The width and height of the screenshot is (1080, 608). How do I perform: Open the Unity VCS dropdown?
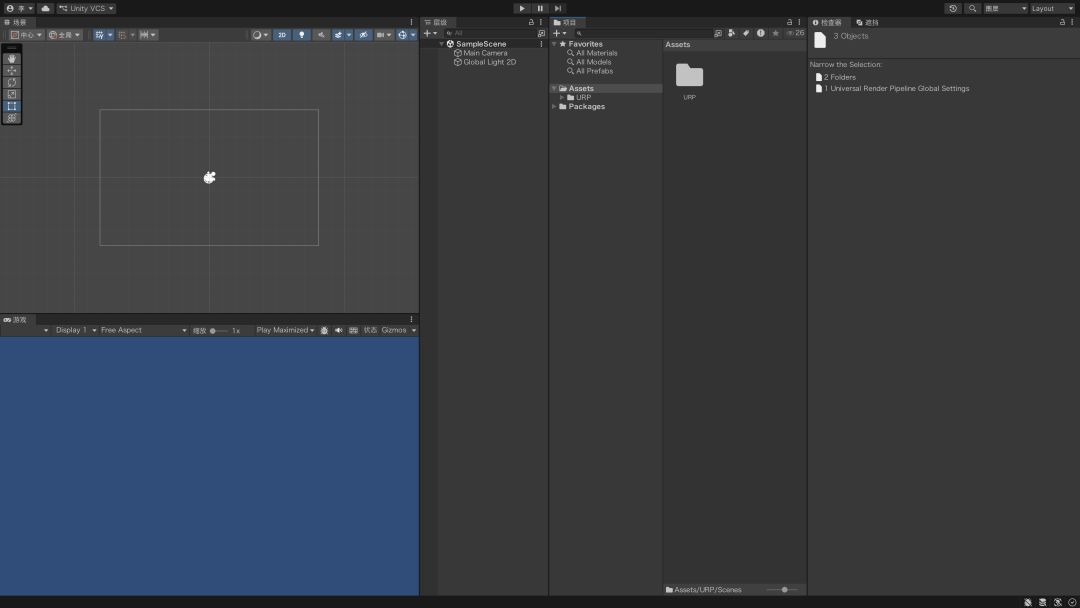87,8
